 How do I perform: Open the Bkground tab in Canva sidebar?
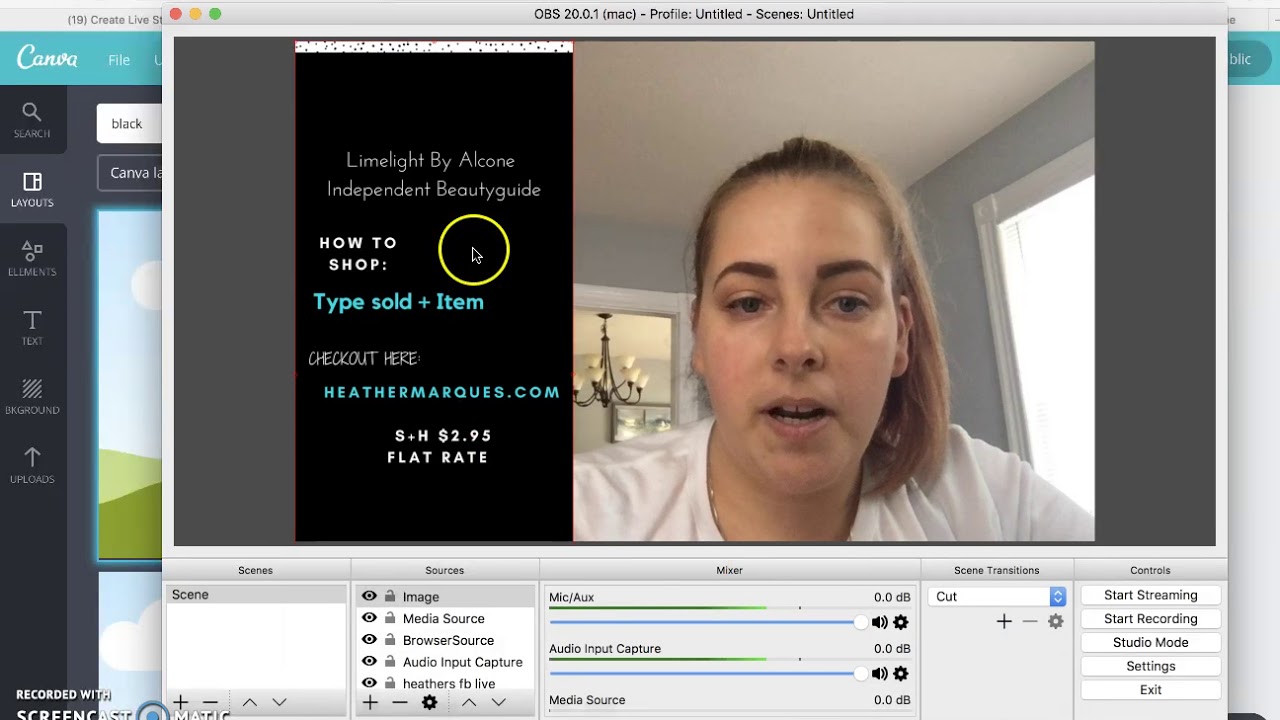tap(32, 397)
